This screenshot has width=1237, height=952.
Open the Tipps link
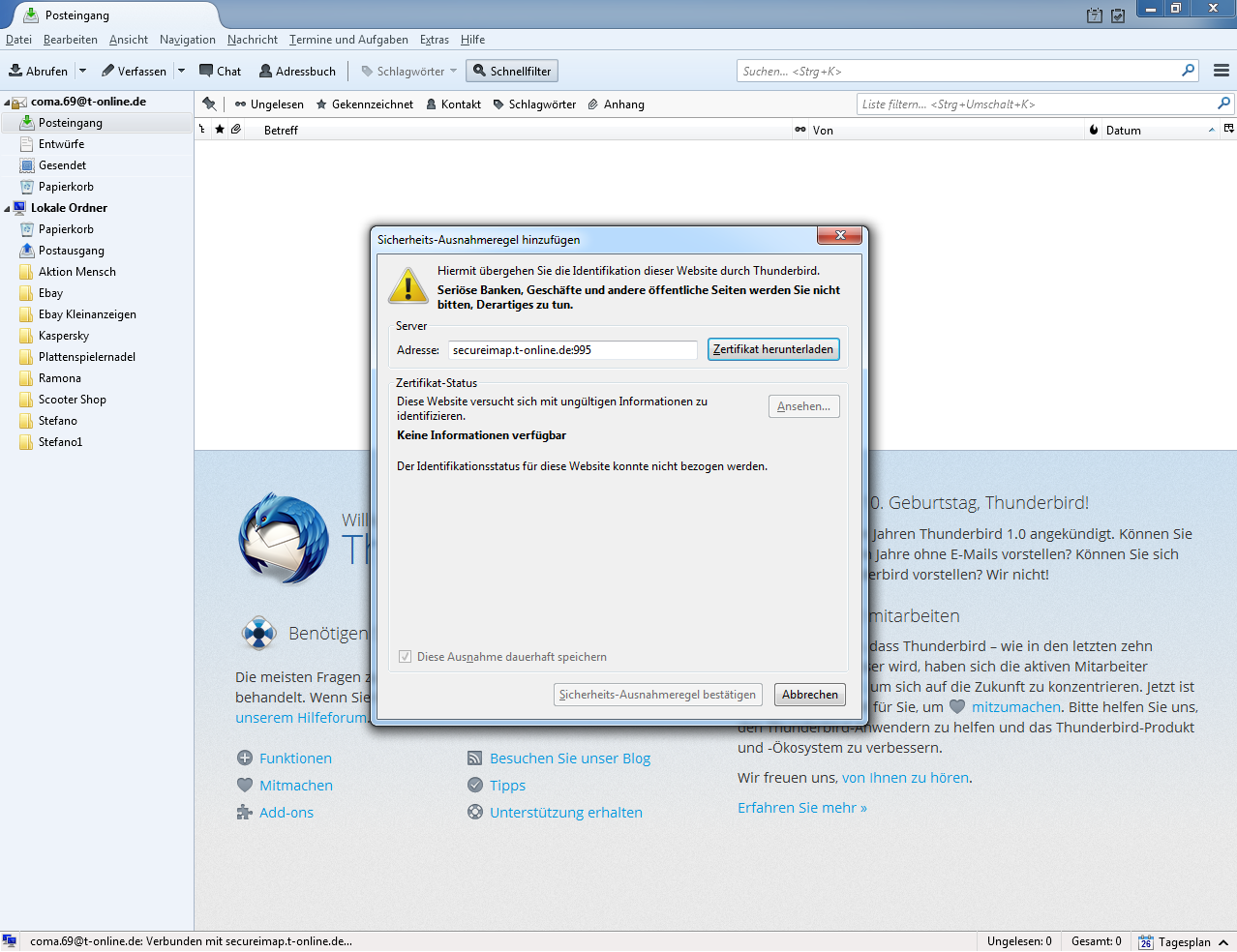click(x=507, y=786)
